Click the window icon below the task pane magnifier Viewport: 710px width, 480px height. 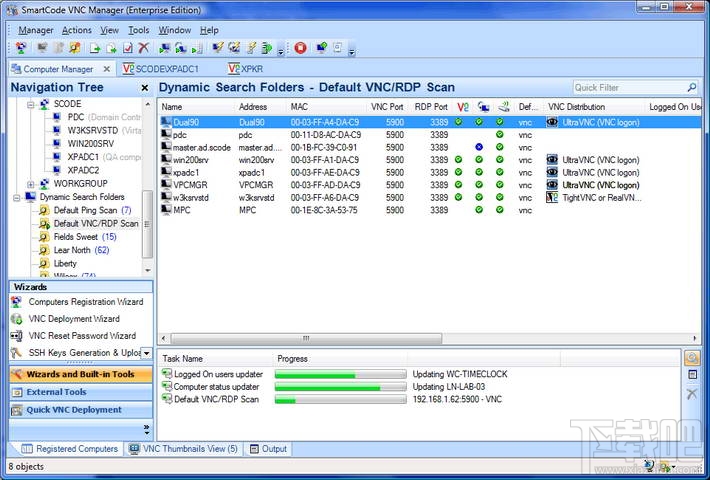692,375
